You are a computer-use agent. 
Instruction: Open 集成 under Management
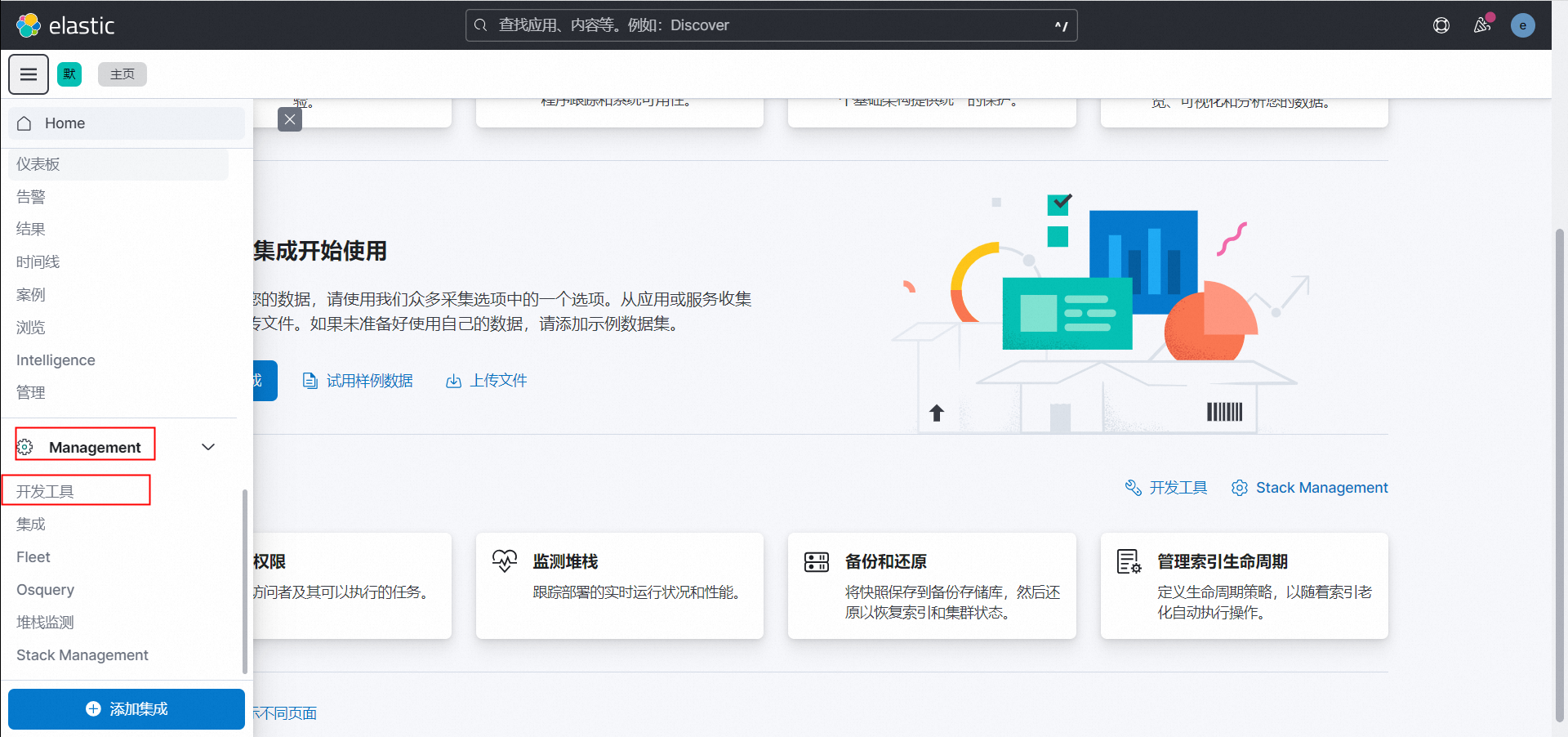[31, 525]
